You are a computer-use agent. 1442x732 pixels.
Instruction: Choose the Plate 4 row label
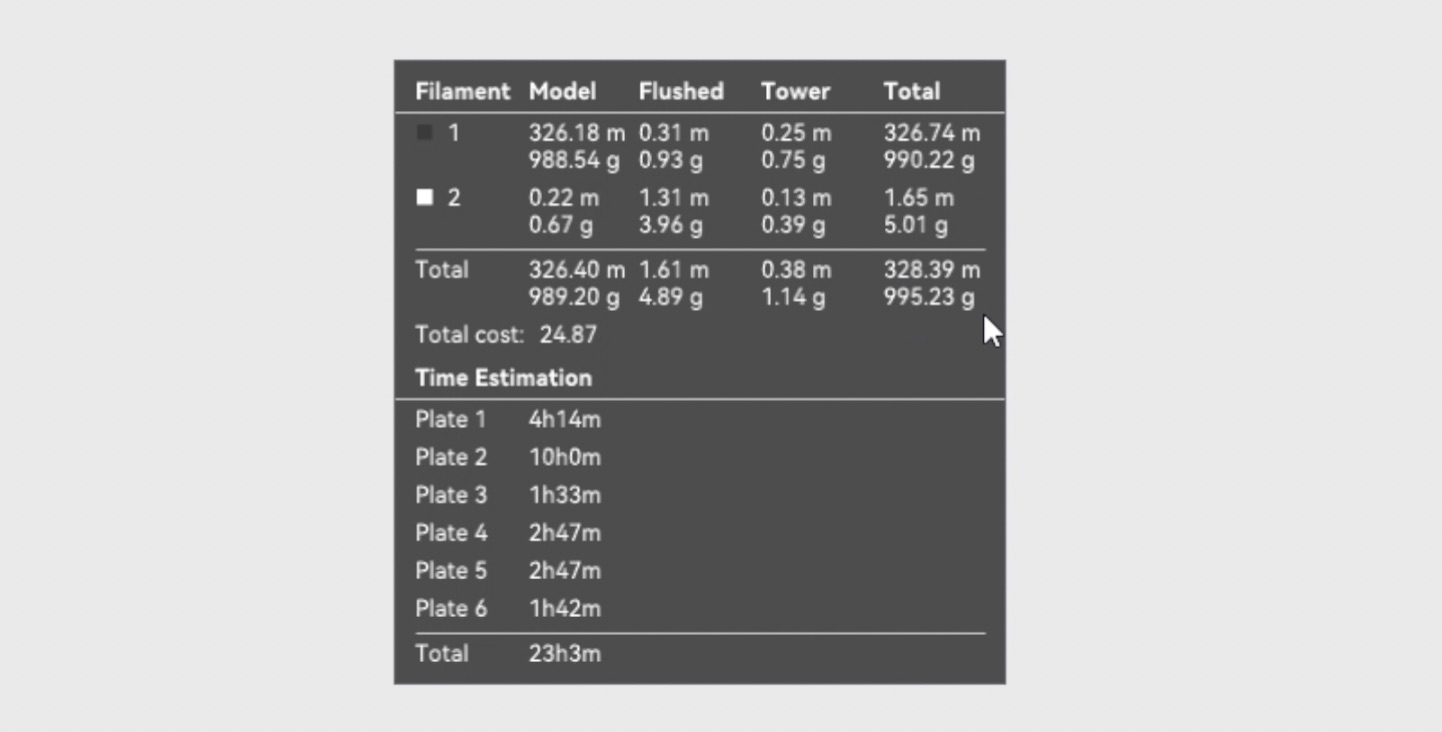451,534
